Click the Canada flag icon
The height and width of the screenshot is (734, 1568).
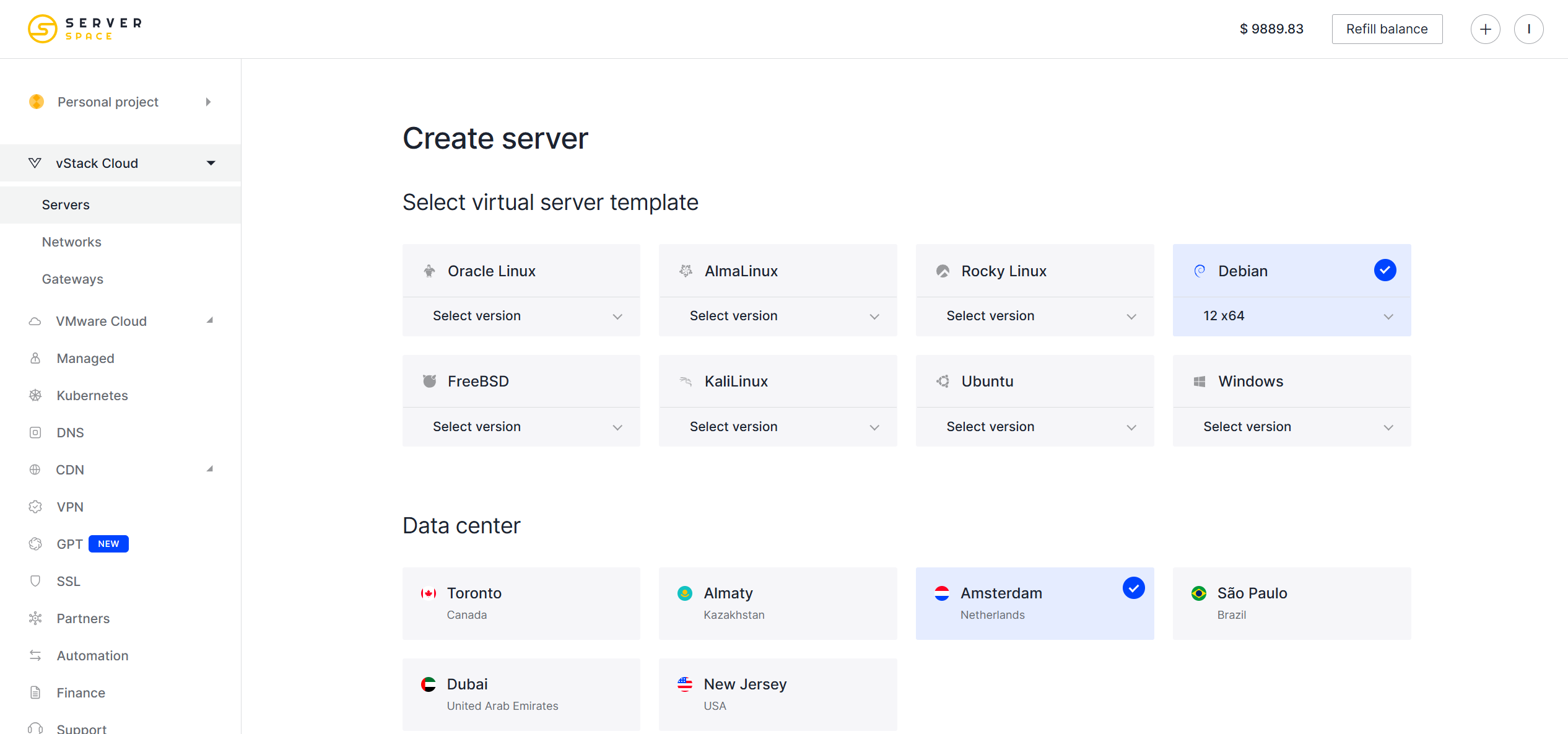429,593
